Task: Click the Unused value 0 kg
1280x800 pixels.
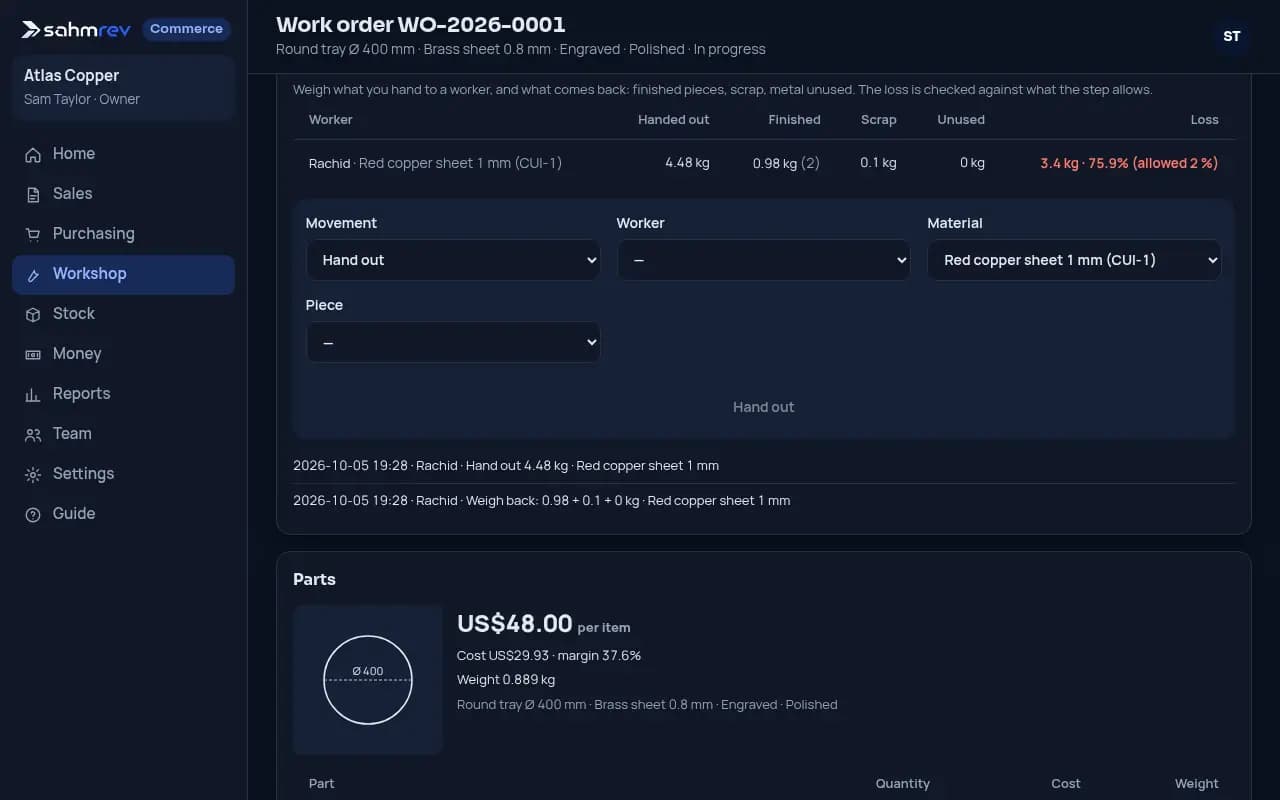Action: coord(972,163)
